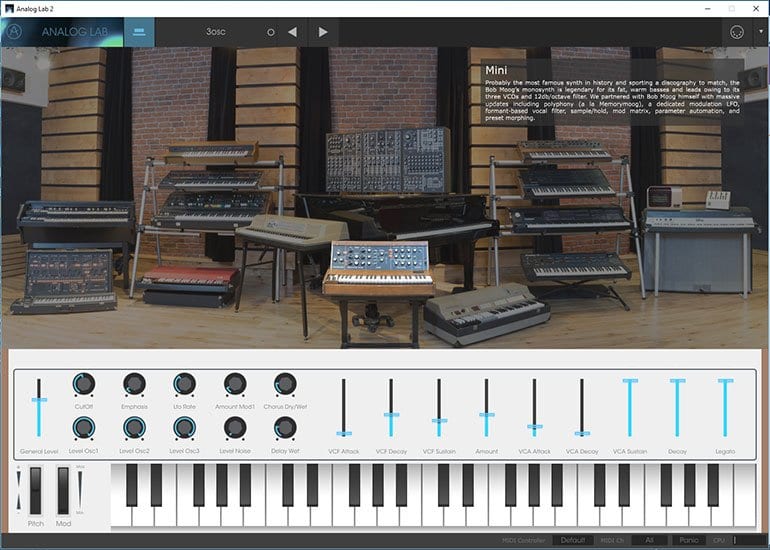Open the MIDI settings plug icon
Image resolution: width=770 pixels, height=550 pixels.
(x=739, y=32)
